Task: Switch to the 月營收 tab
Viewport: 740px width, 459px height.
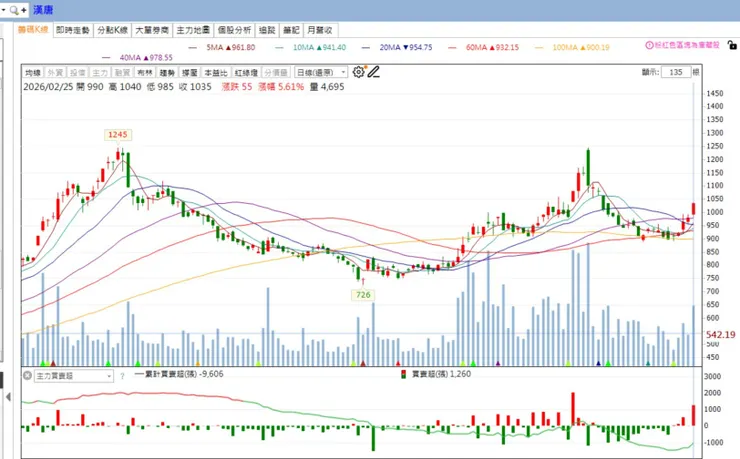Action: (320, 30)
